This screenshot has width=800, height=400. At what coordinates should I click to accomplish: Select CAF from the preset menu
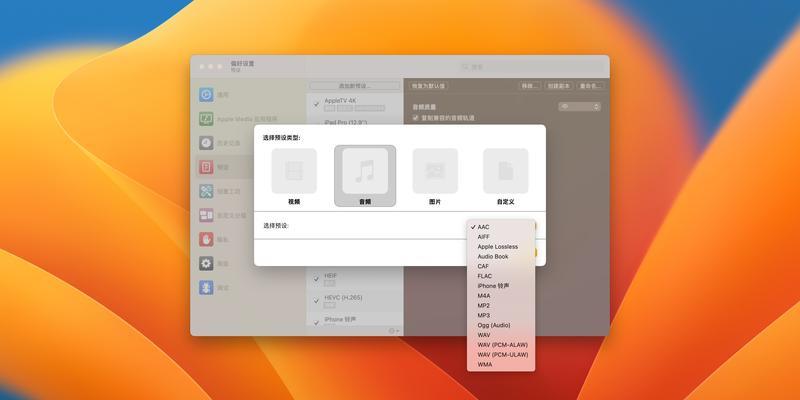pos(501,266)
